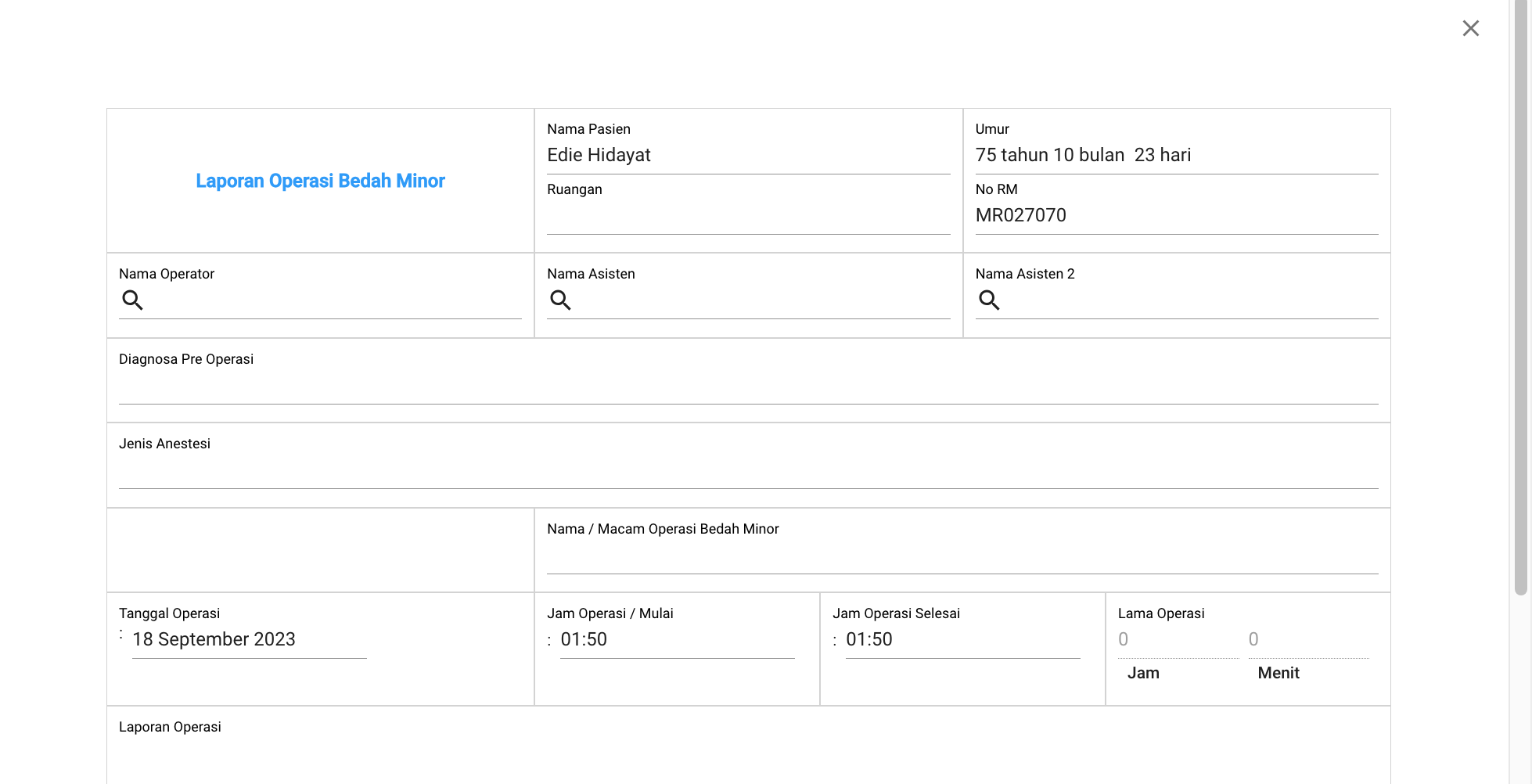The height and width of the screenshot is (784, 1532).
Task: Open the Jam Operasi Selesai time field
Action: 962,640
